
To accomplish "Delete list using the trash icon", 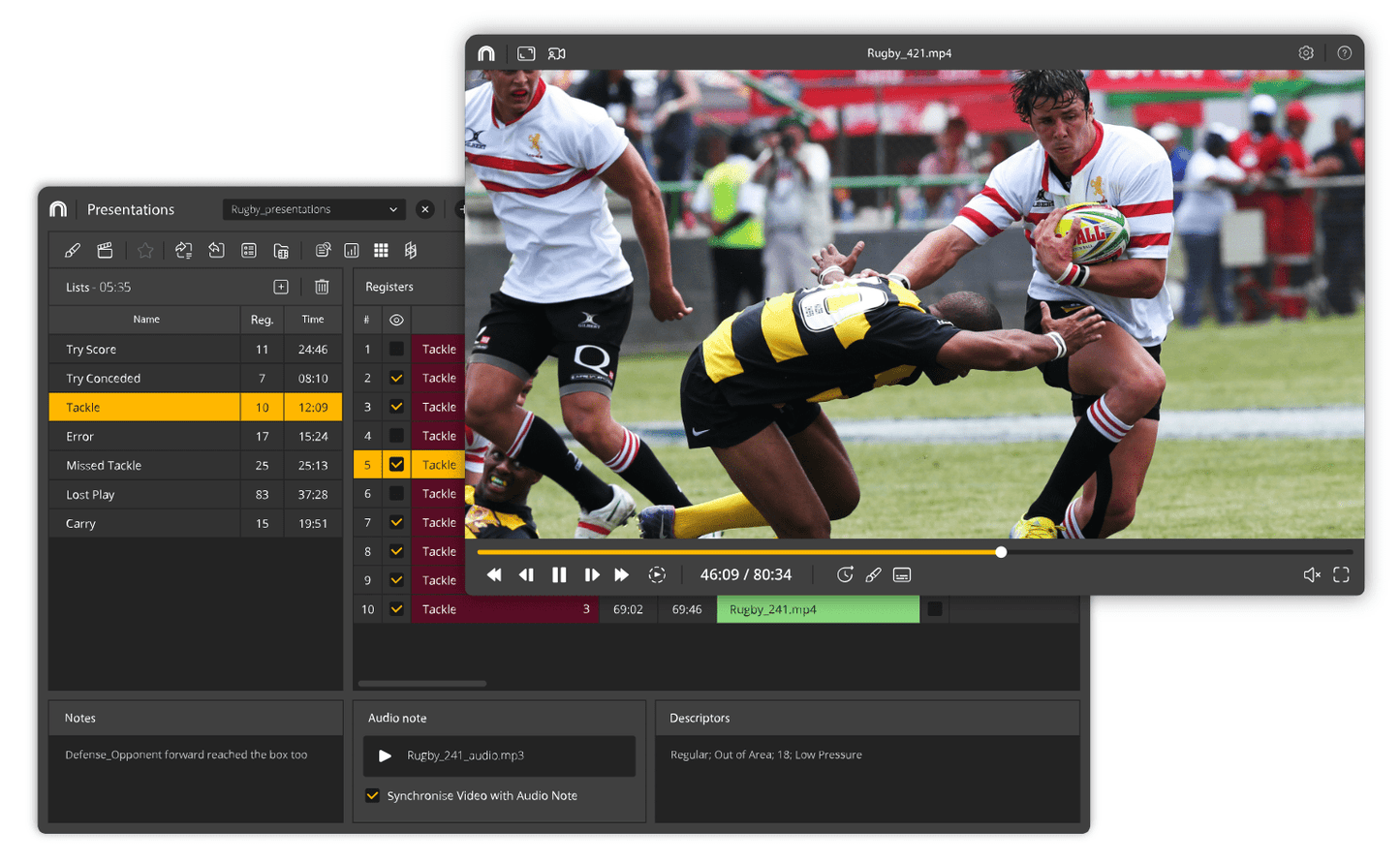I will click(322, 287).
